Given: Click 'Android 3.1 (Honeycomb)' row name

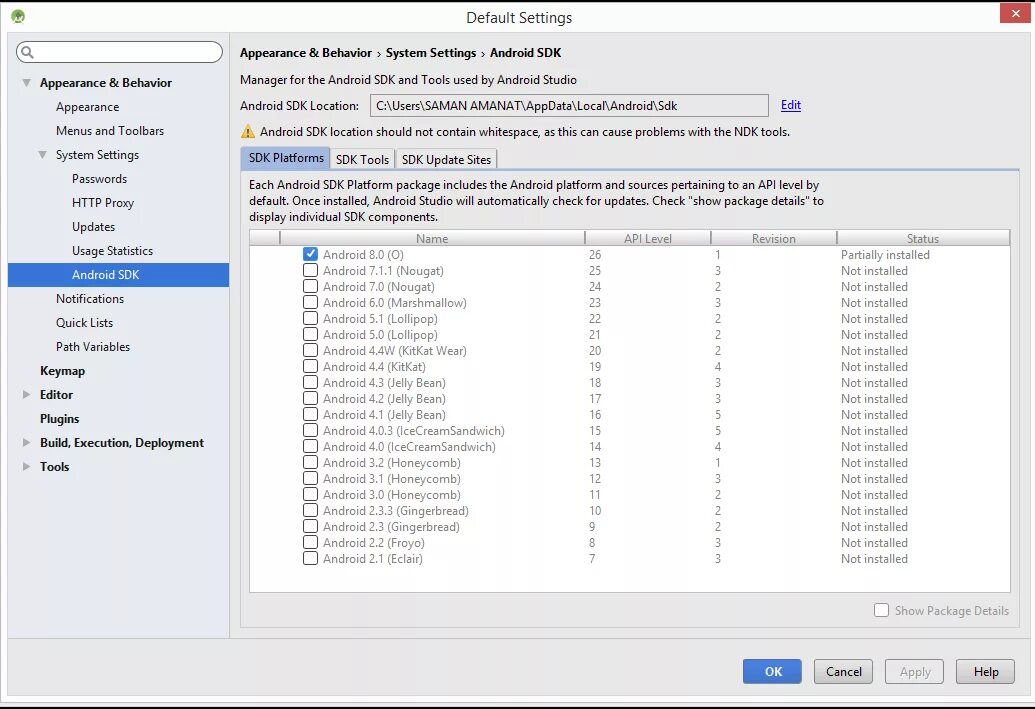Looking at the screenshot, I should tap(391, 479).
